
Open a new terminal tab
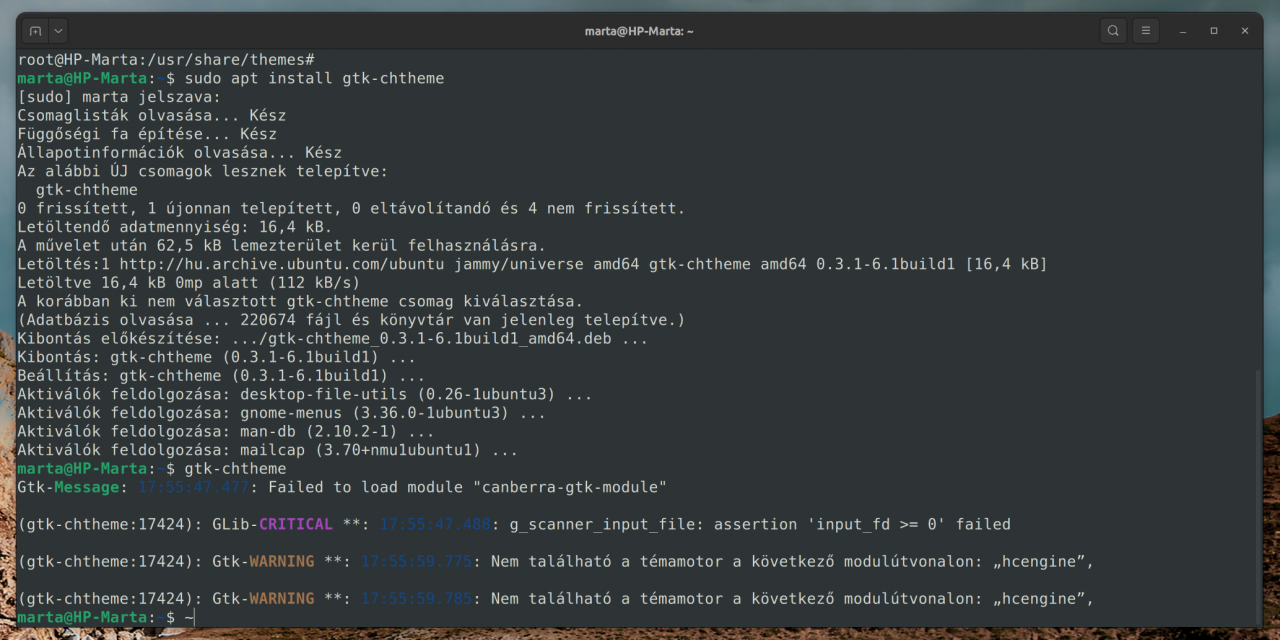(36, 31)
